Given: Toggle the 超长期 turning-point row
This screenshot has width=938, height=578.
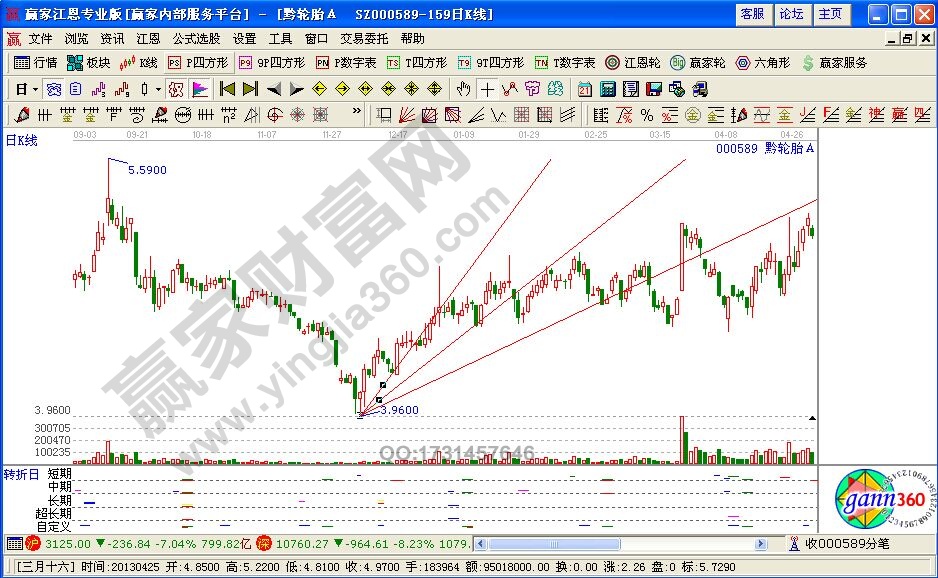Looking at the screenshot, I should 53,513.
